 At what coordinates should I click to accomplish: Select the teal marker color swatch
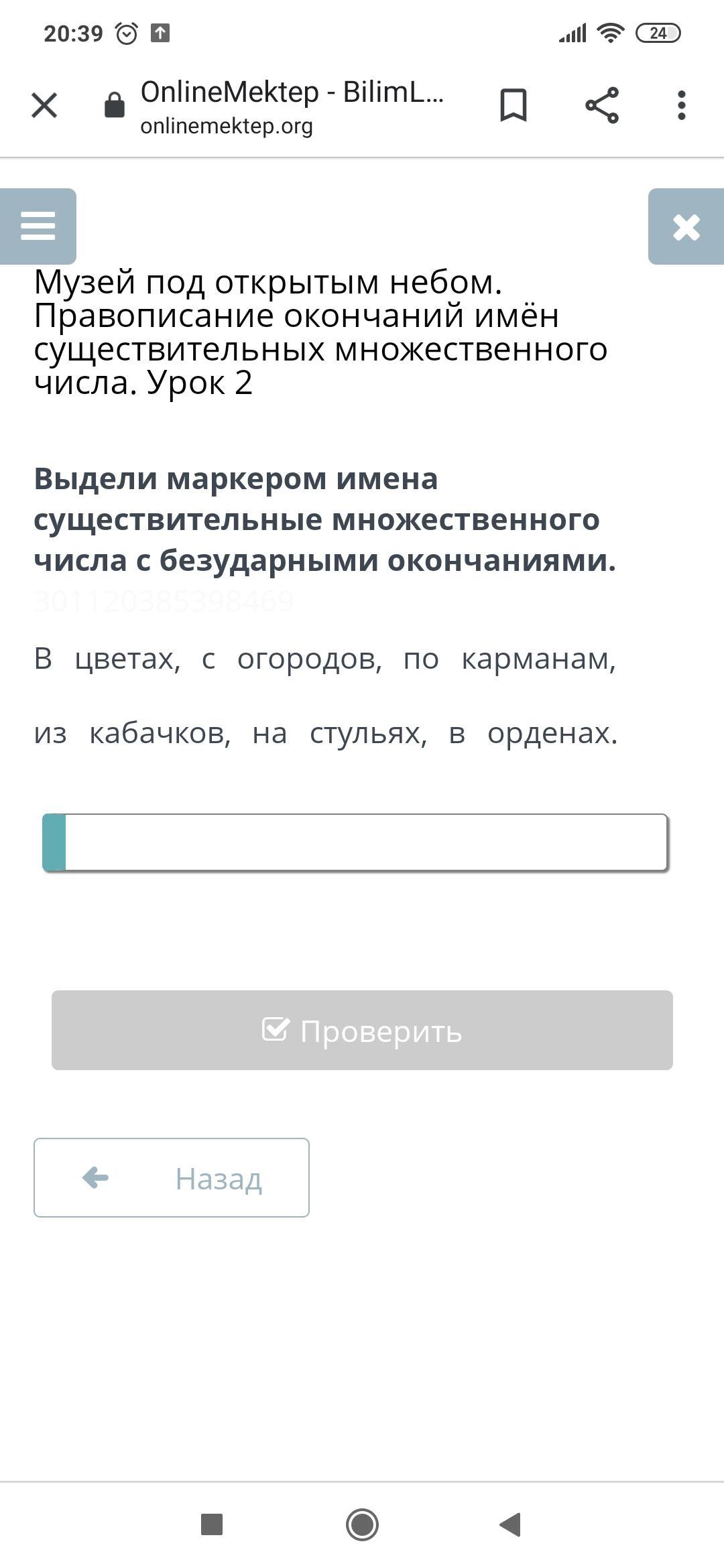coord(54,842)
